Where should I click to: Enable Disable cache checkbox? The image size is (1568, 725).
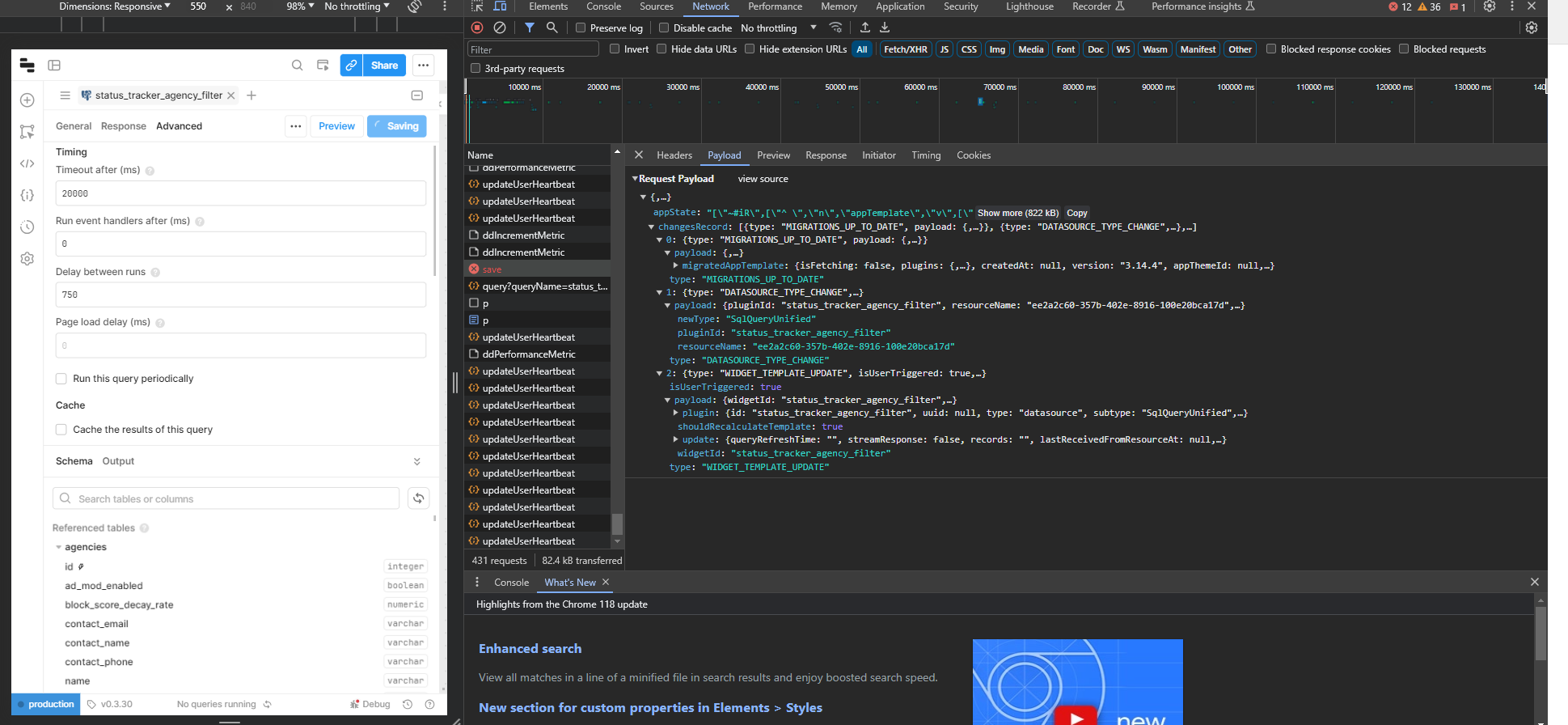[x=664, y=28]
